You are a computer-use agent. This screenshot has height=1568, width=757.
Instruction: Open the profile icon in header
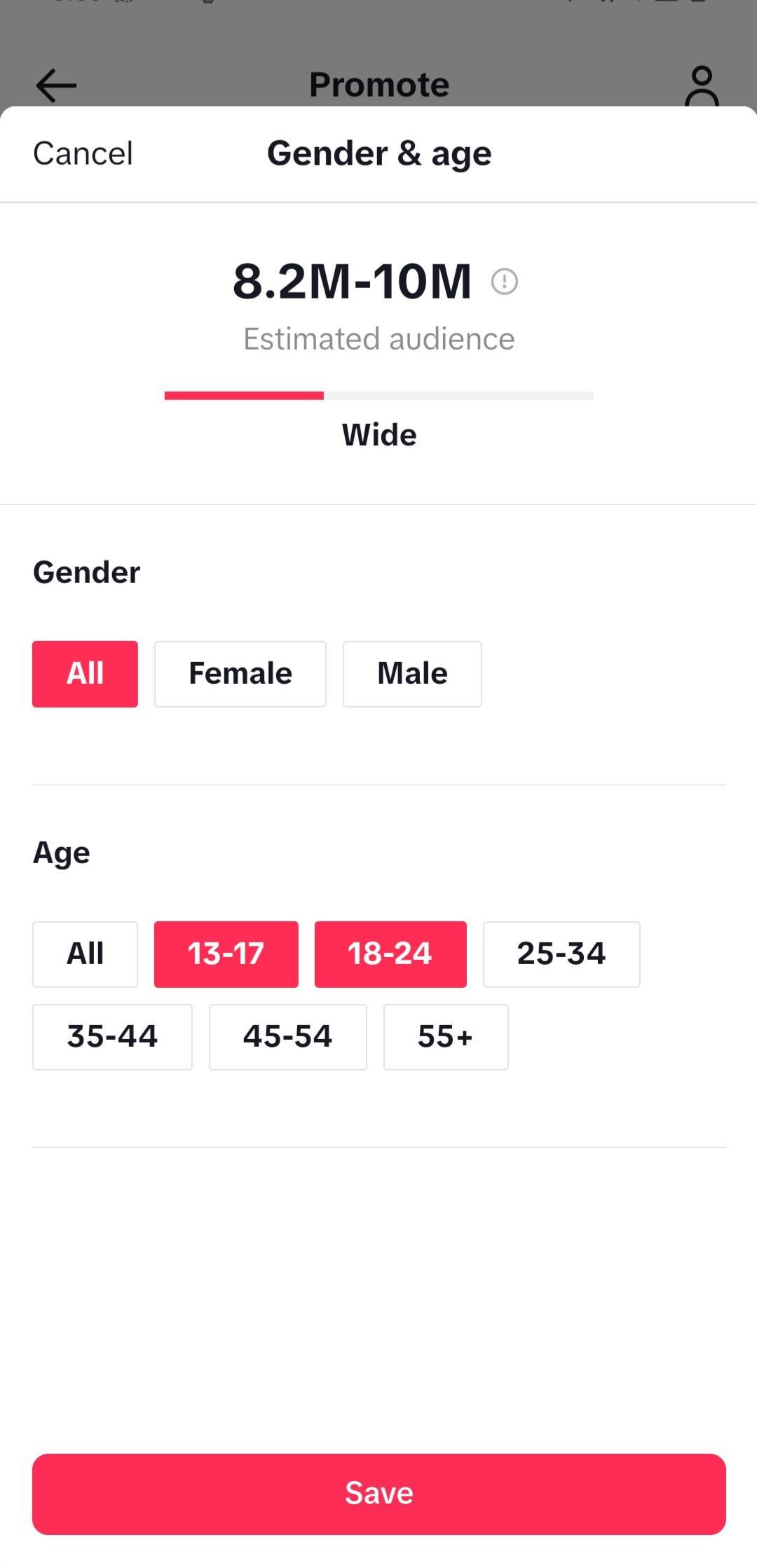coord(702,86)
